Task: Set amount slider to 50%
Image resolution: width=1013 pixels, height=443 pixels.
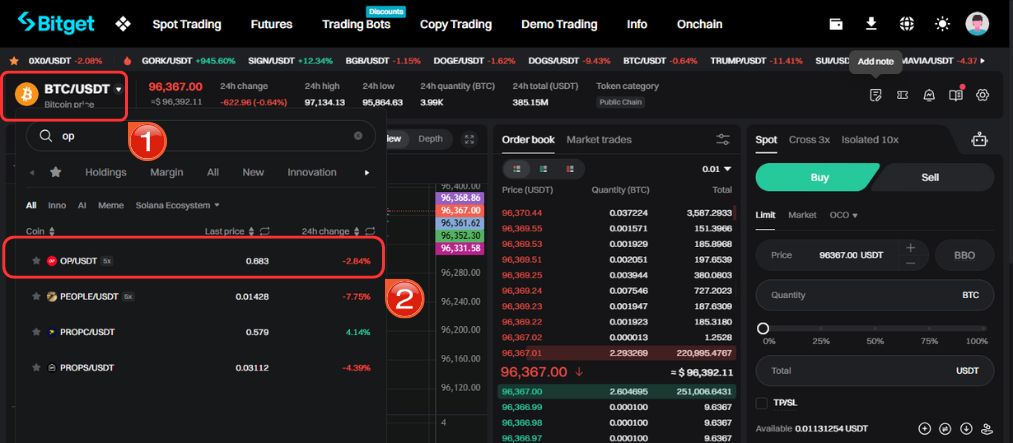Action: pyautogui.click(x=875, y=329)
